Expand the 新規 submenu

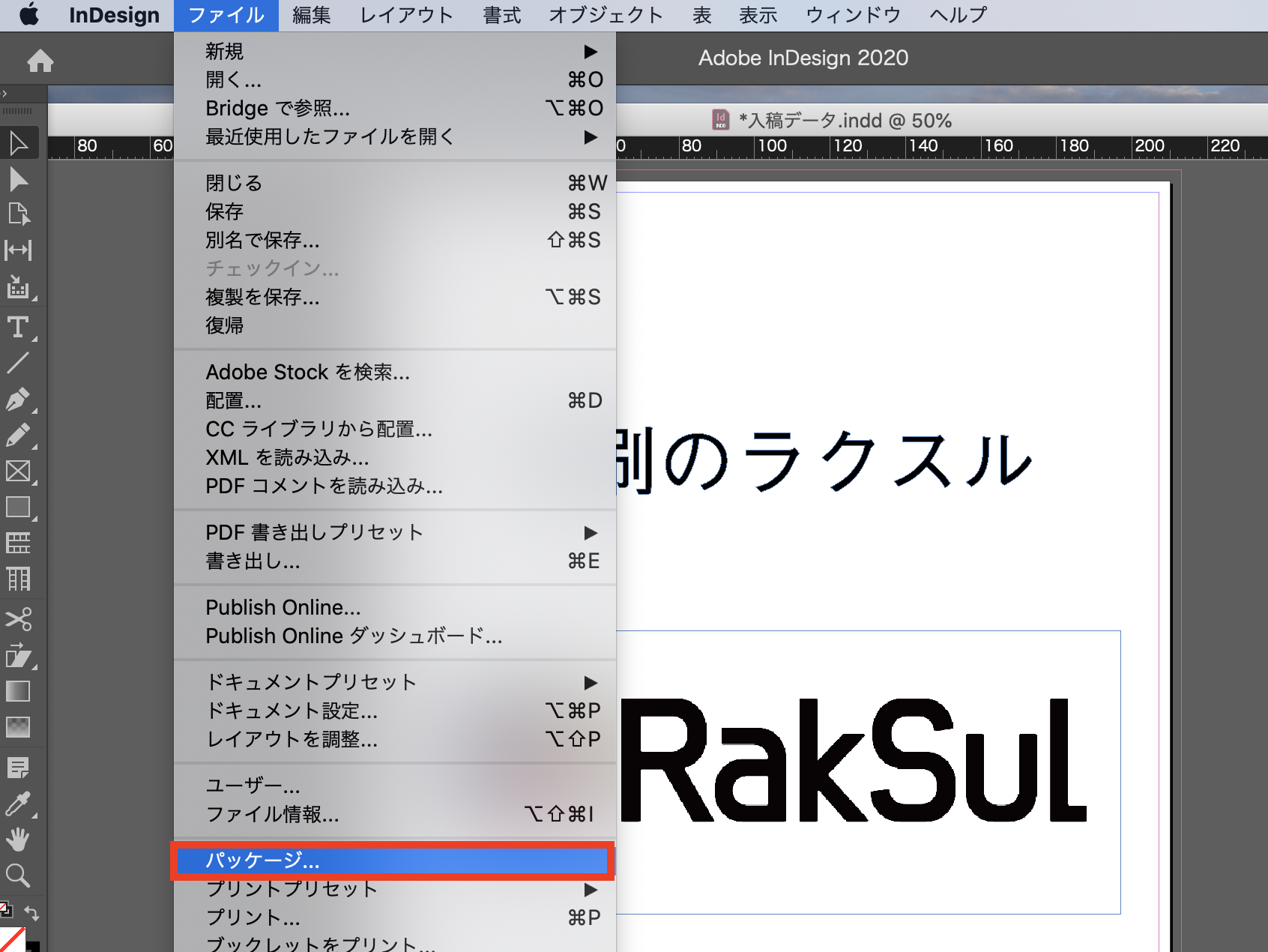395,51
